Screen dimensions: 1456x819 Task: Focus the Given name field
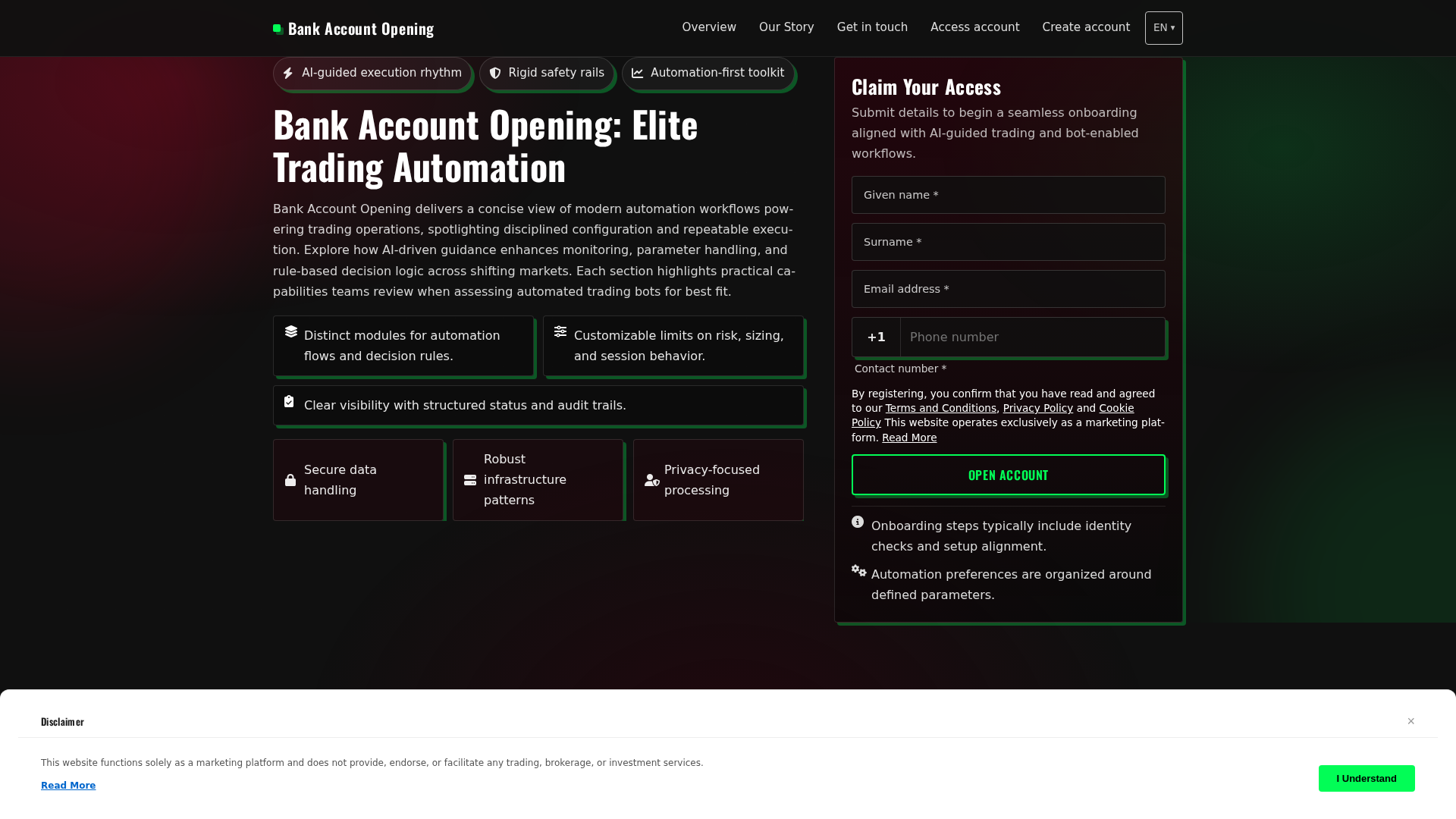tap(1009, 195)
